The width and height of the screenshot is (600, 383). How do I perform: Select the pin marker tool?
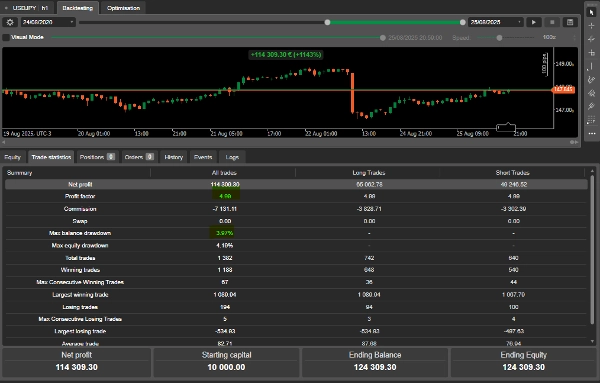pos(592,106)
